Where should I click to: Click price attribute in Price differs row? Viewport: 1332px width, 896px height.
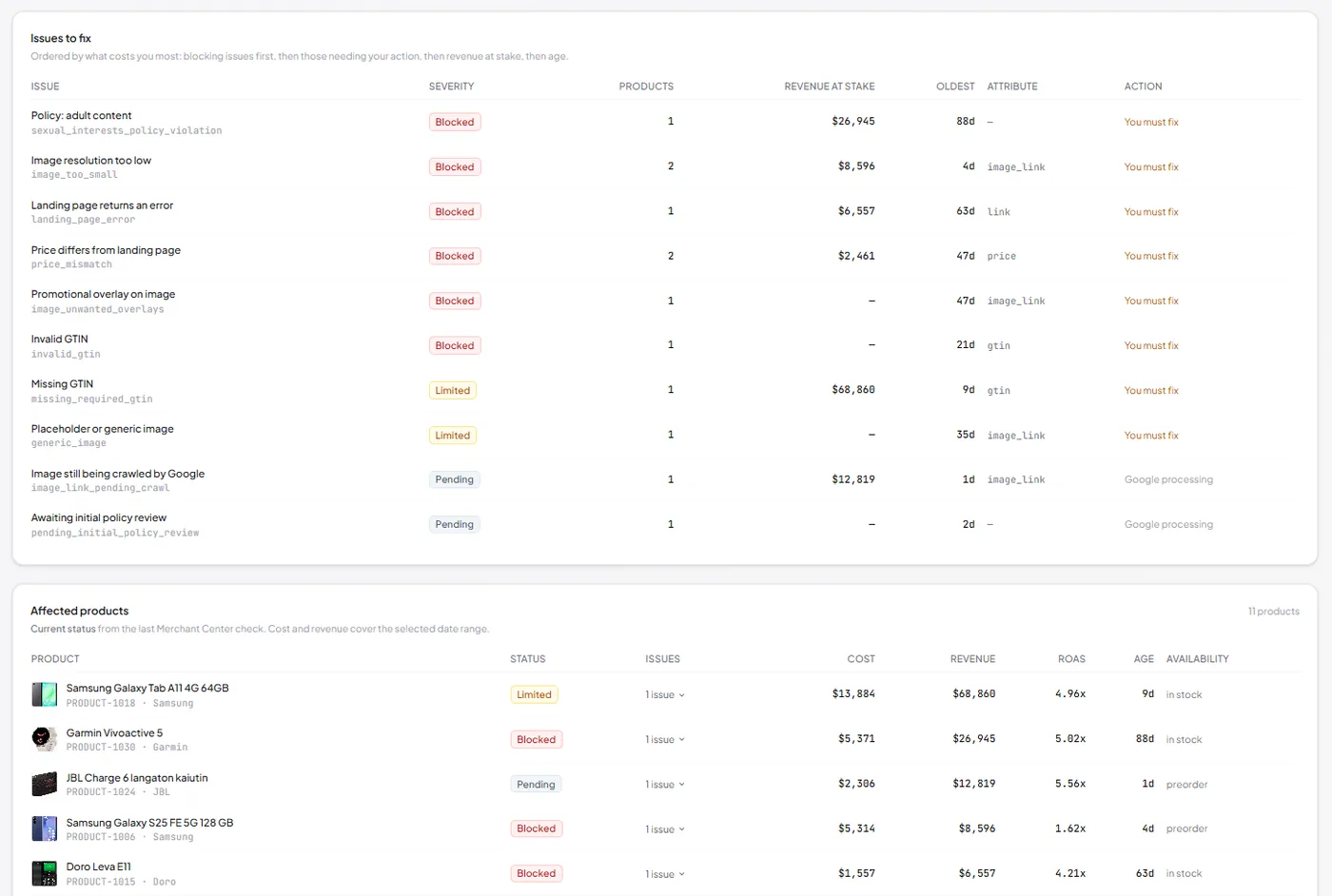tap(1002, 256)
